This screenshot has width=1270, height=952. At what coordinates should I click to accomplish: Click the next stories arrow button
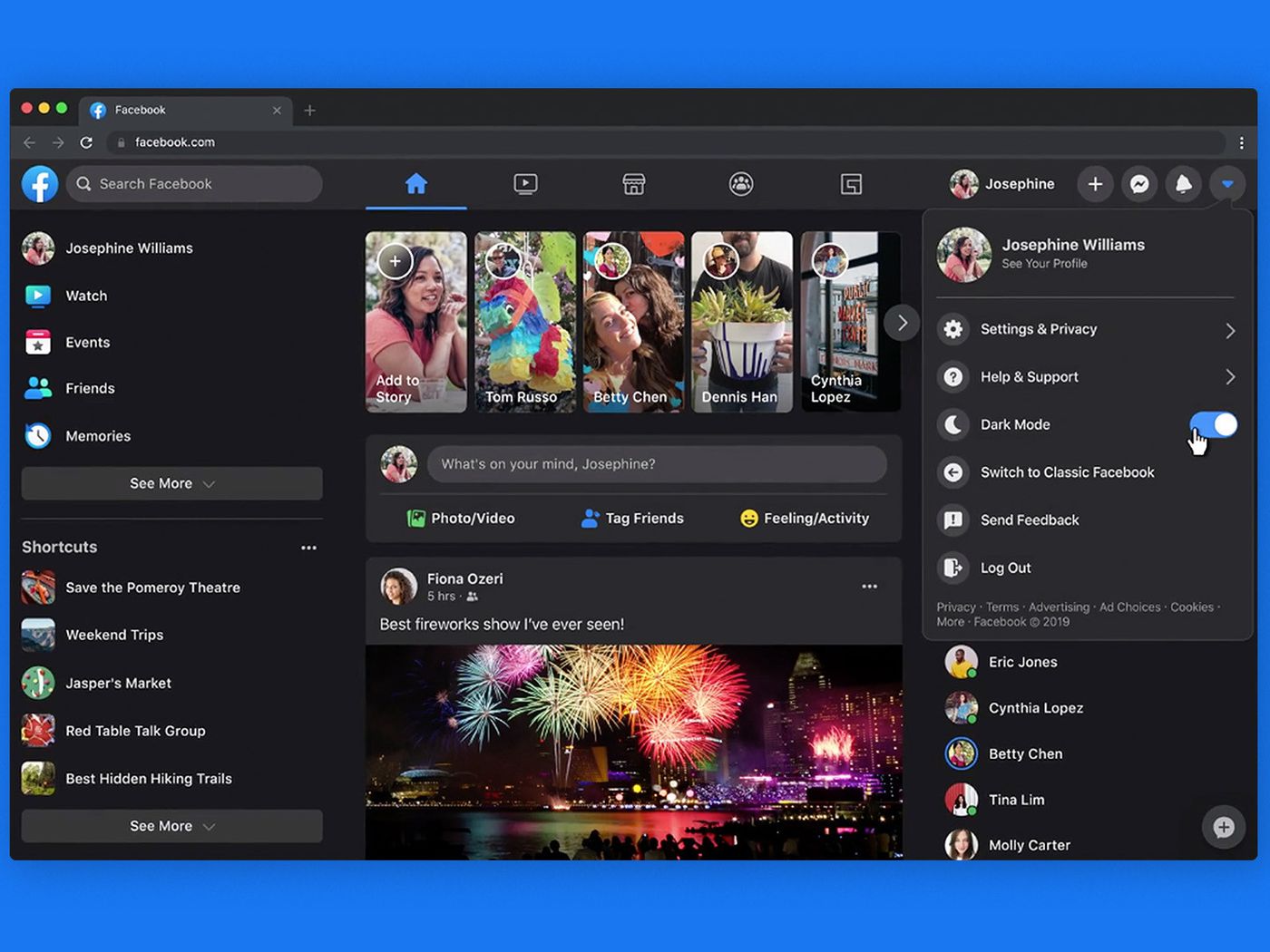902,323
